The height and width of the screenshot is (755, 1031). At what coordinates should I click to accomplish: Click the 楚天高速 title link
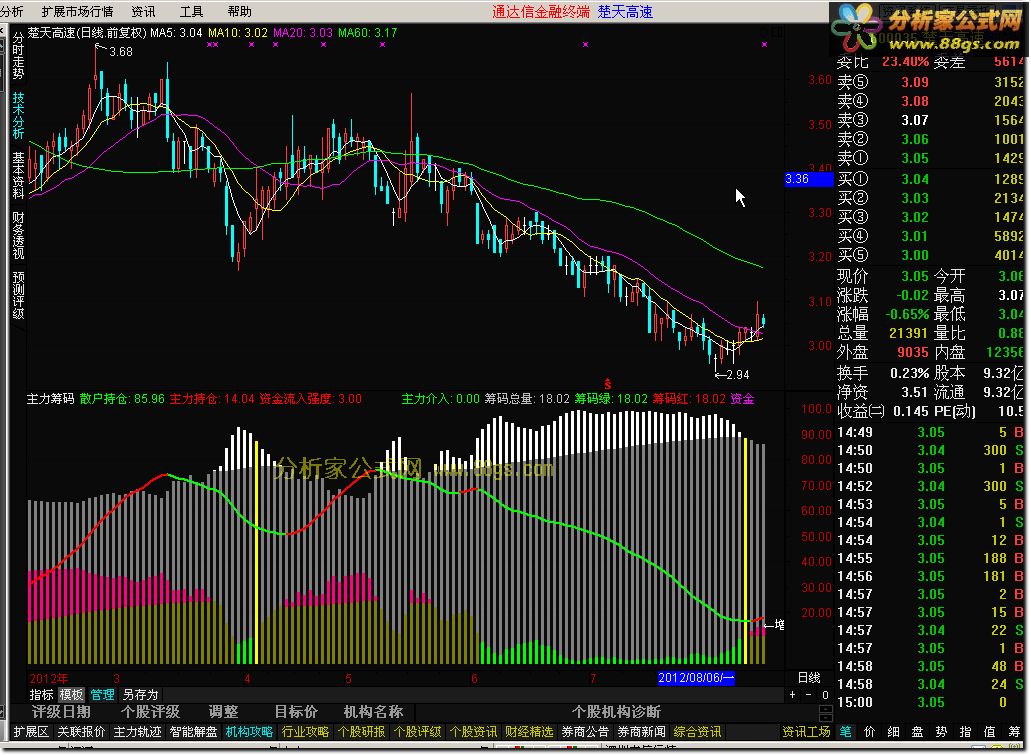coord(625,11)
